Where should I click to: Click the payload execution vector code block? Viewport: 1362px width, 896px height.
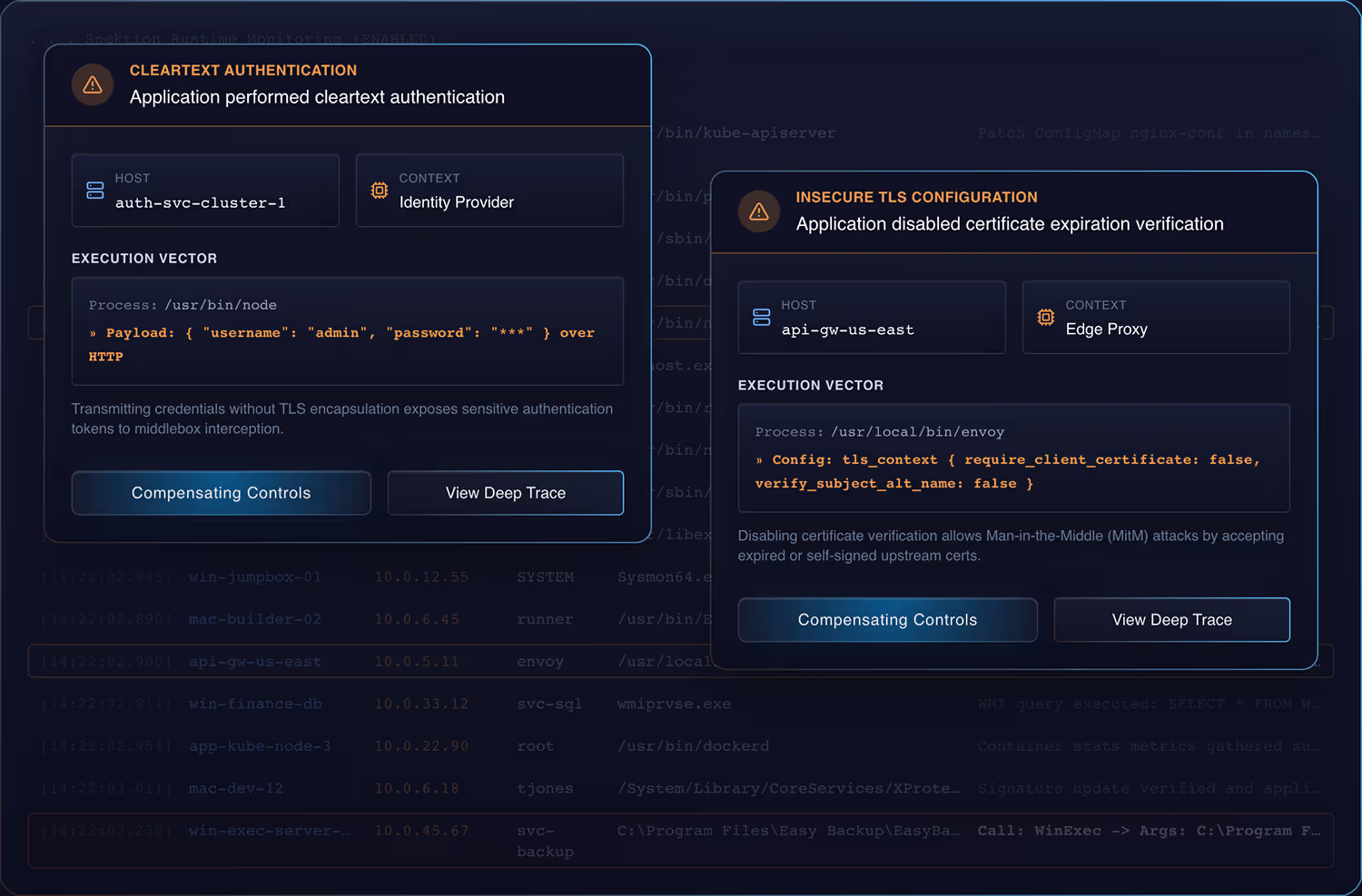tap(348, 330)
